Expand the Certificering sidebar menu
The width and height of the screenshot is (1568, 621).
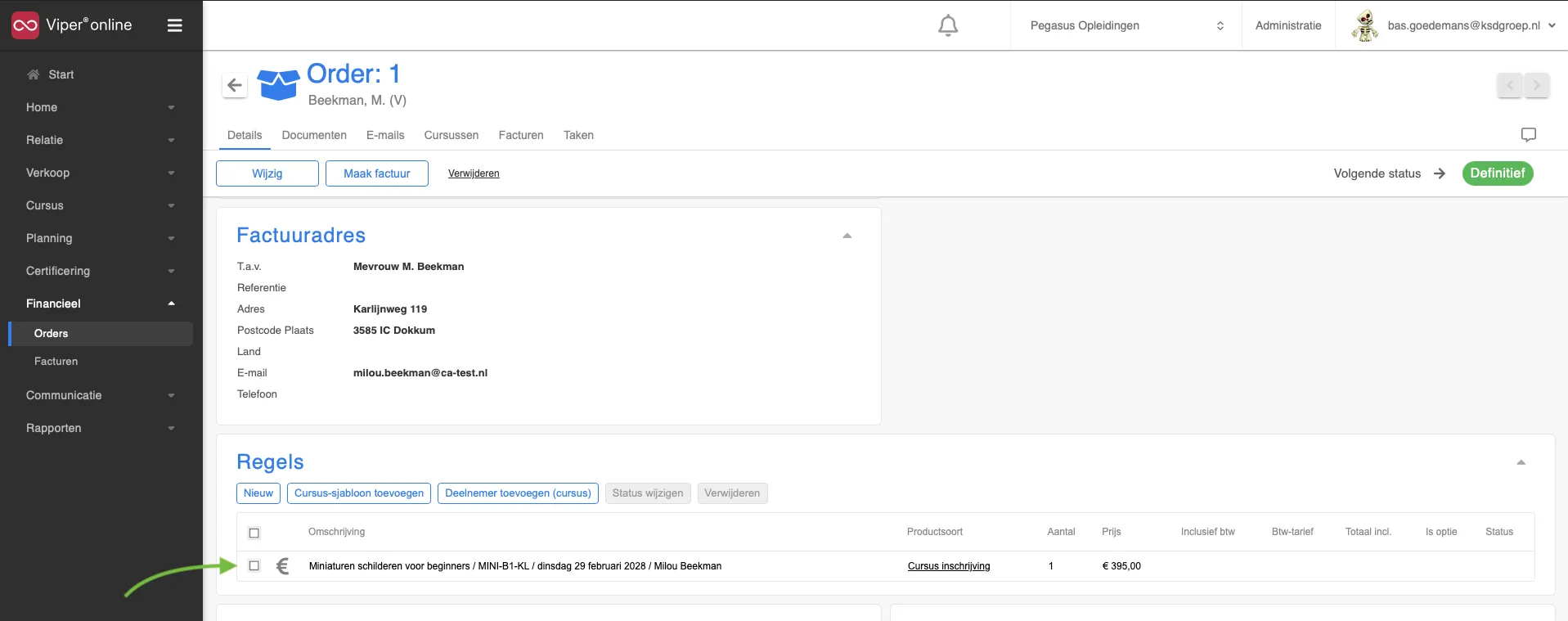[101, 271]
